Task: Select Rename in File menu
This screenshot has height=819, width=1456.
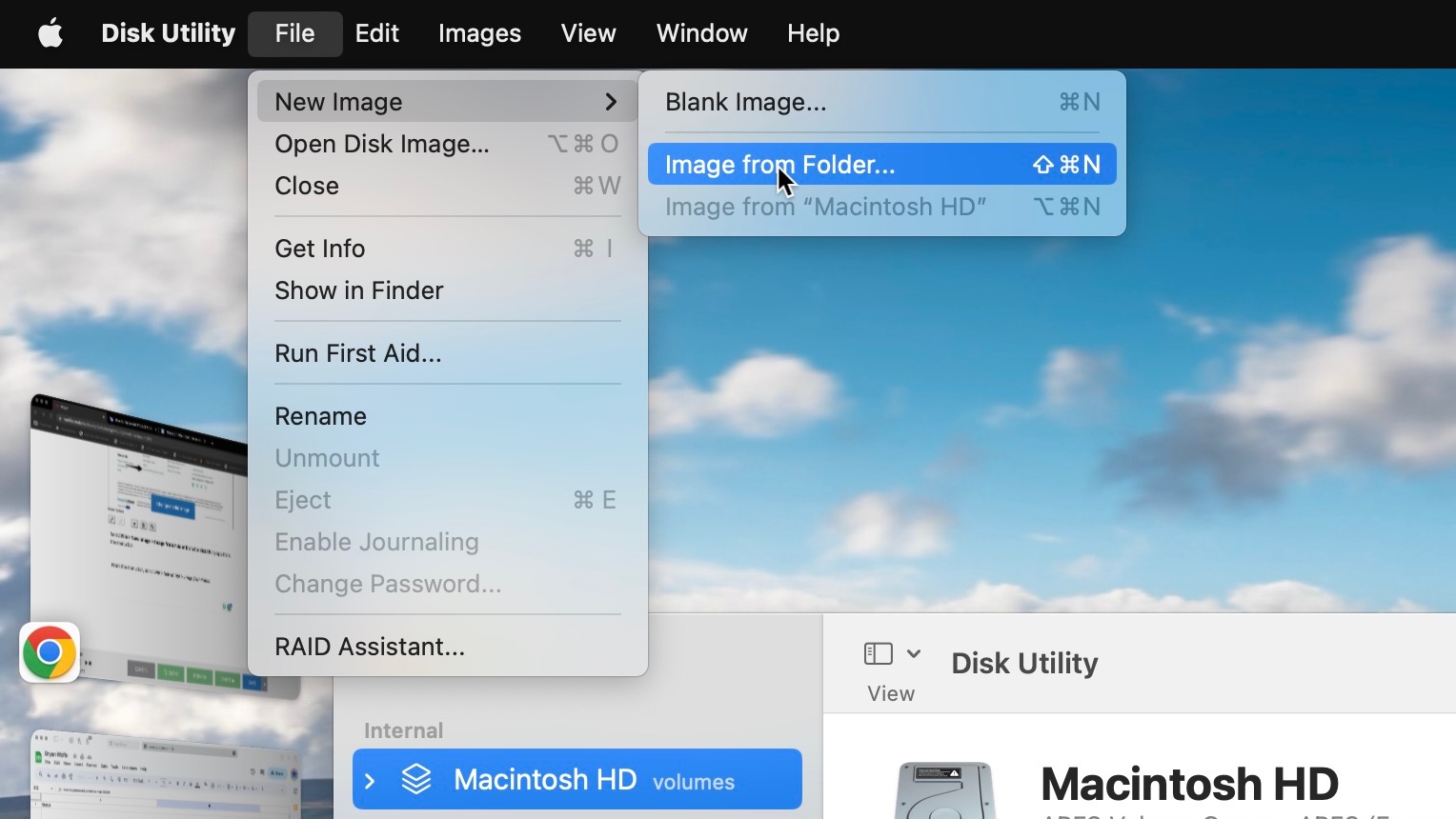Action: coord(447,416)
